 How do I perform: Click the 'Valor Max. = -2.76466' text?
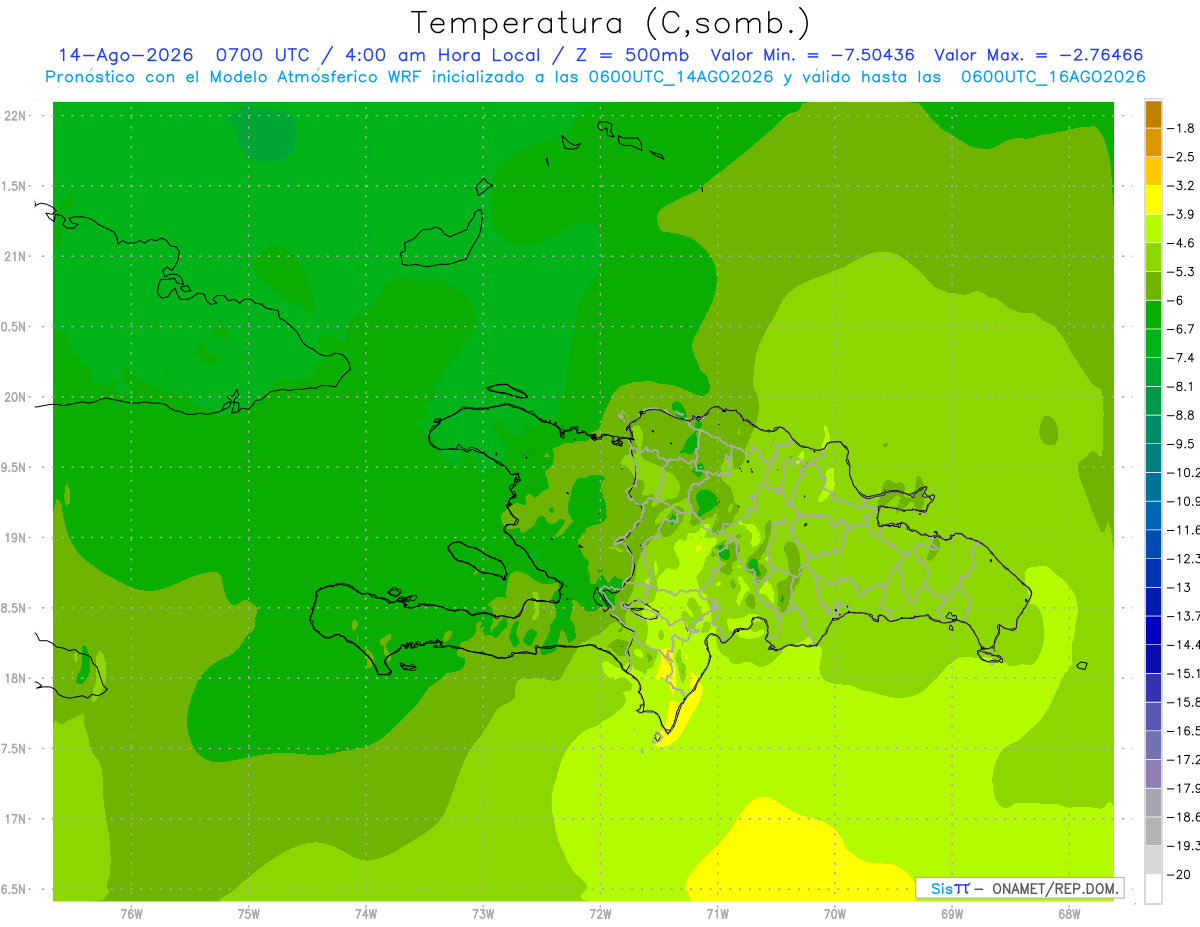point(1038,55)
